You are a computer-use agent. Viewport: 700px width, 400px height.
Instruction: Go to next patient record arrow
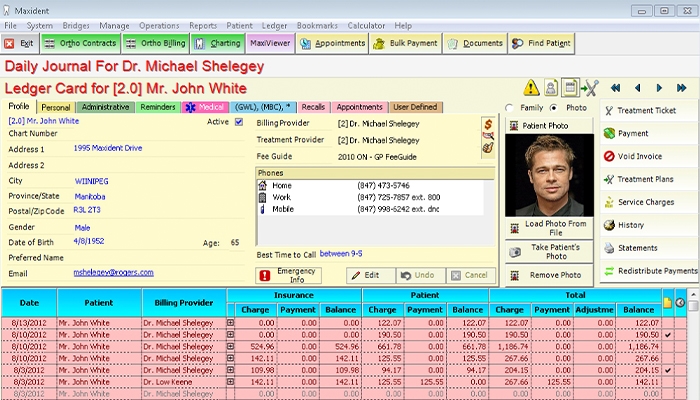[x=659, y=88]
